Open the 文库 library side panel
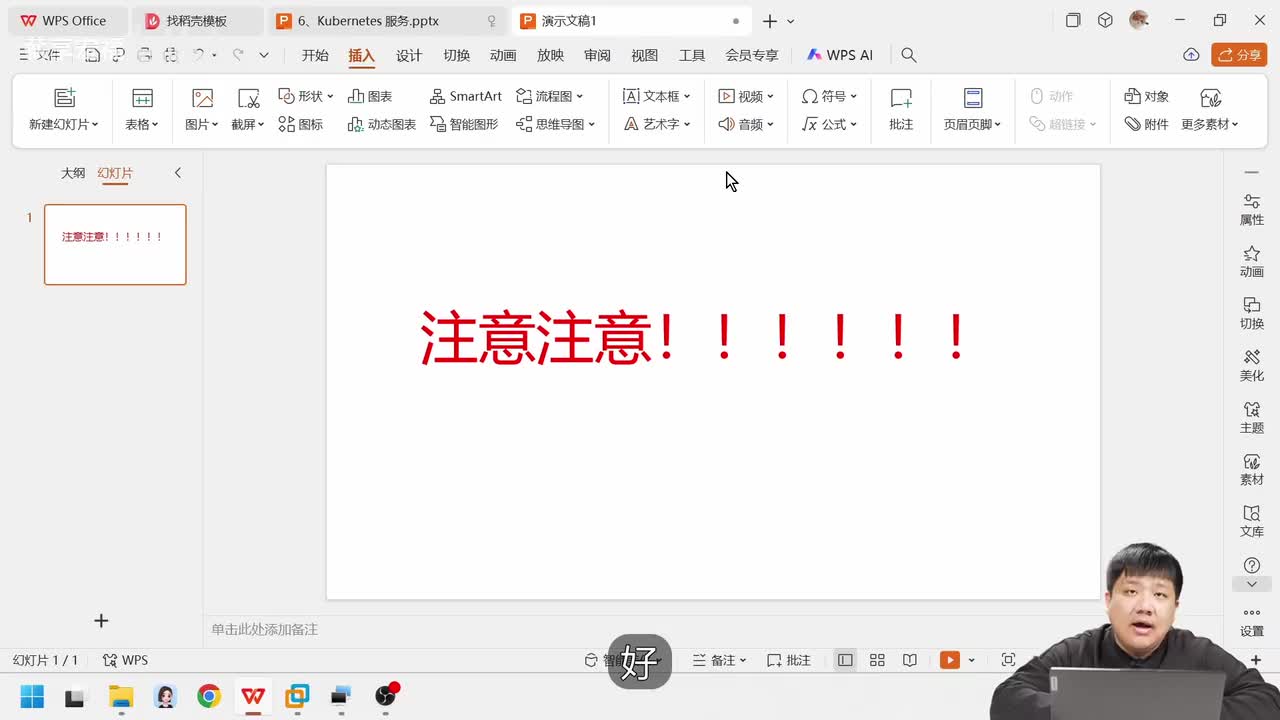The height and width of the screenshot is (720, 1280). 1252,522
